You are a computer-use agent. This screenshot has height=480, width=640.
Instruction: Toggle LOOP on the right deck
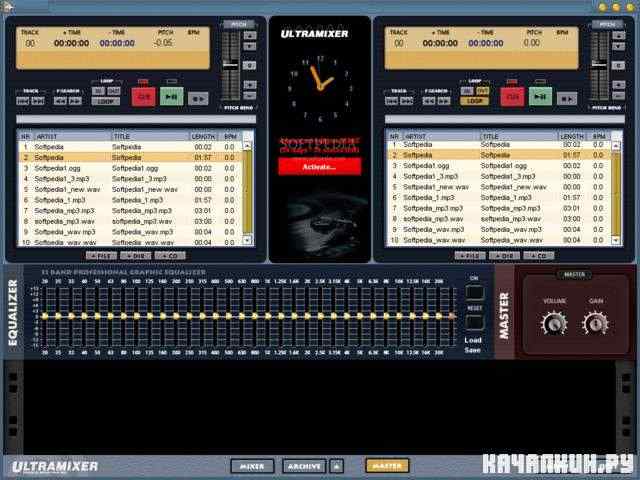(x=474, y=101)
